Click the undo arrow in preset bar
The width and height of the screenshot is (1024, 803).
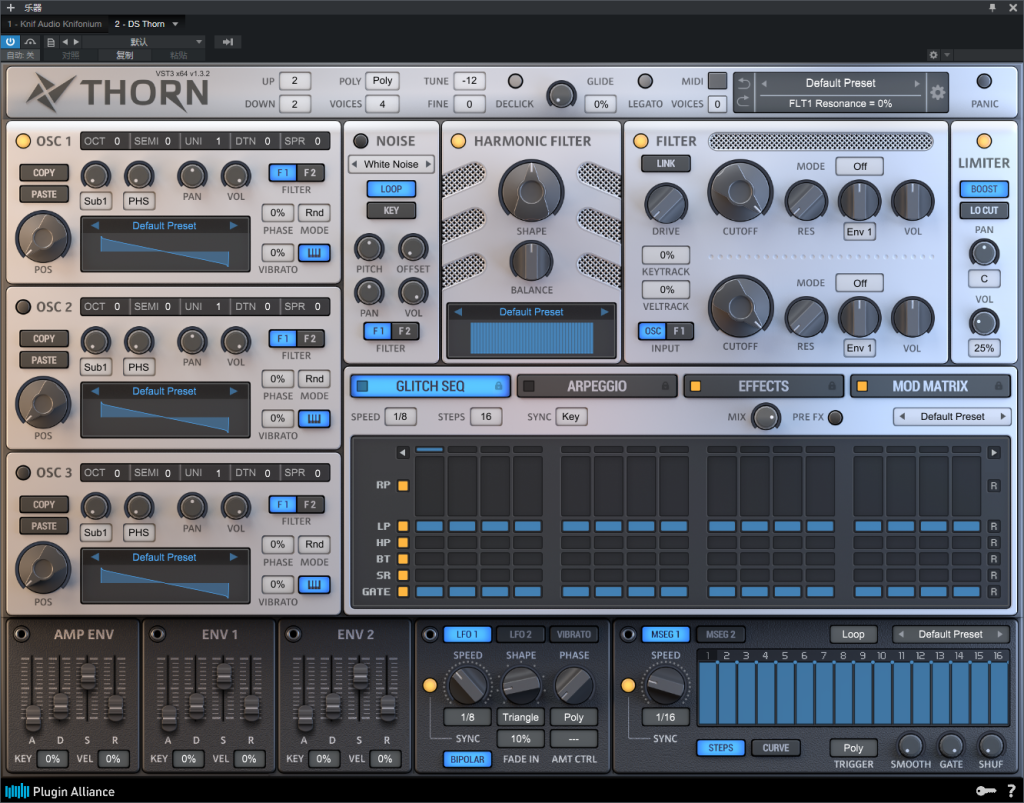744,84
